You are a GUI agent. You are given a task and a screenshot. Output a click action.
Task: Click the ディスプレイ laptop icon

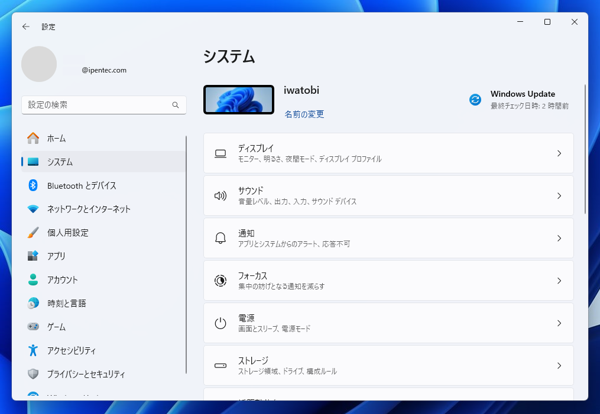tap(220, 153)
